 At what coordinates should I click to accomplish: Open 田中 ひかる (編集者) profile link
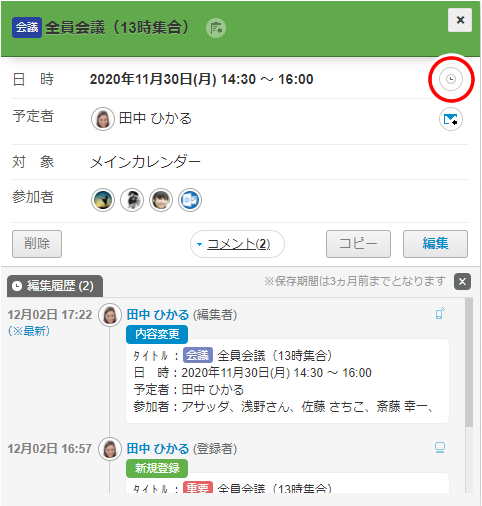point(158,315)
